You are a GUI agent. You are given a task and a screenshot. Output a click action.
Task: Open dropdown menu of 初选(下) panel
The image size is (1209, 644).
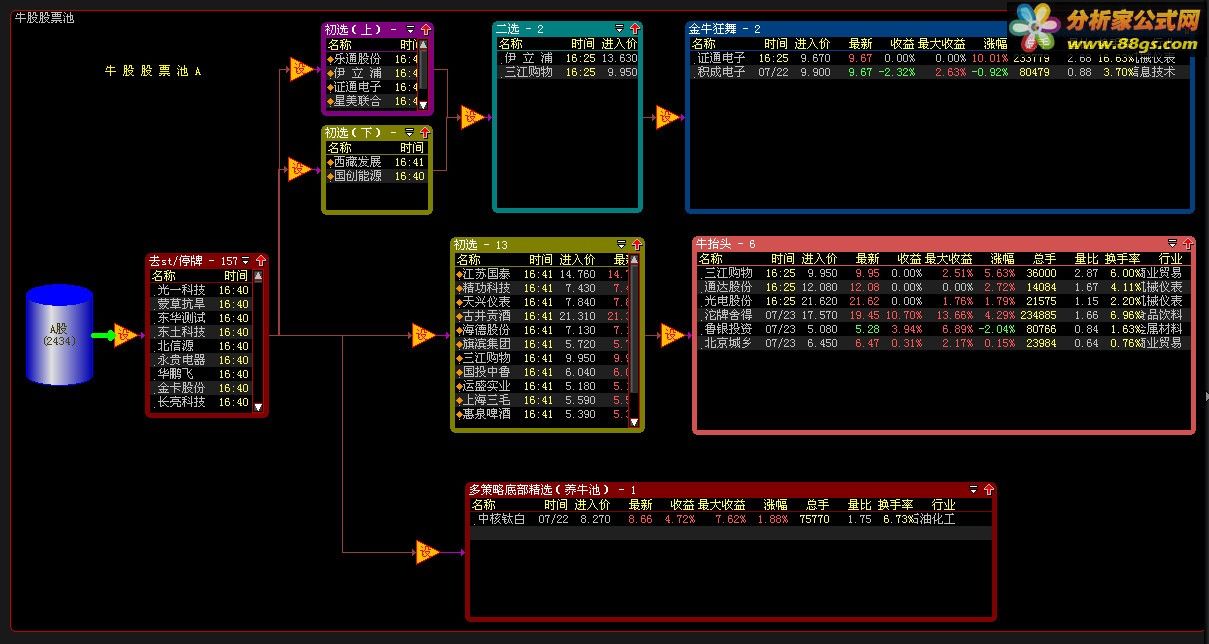[x=410, y=133]
